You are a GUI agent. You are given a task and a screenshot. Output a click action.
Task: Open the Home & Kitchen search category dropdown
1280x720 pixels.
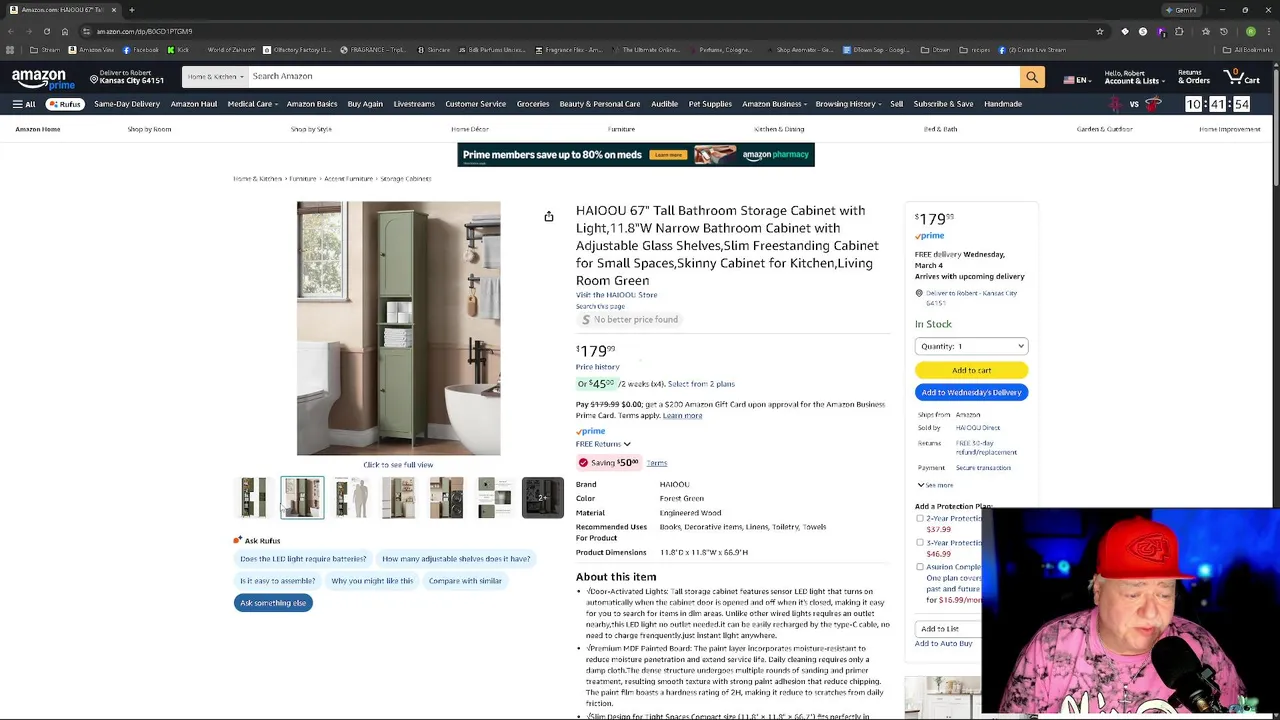coord(215,76)
